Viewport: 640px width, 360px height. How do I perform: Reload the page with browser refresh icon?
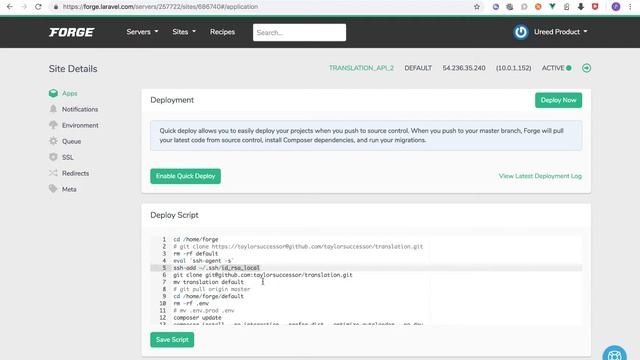tap(38, 7)
